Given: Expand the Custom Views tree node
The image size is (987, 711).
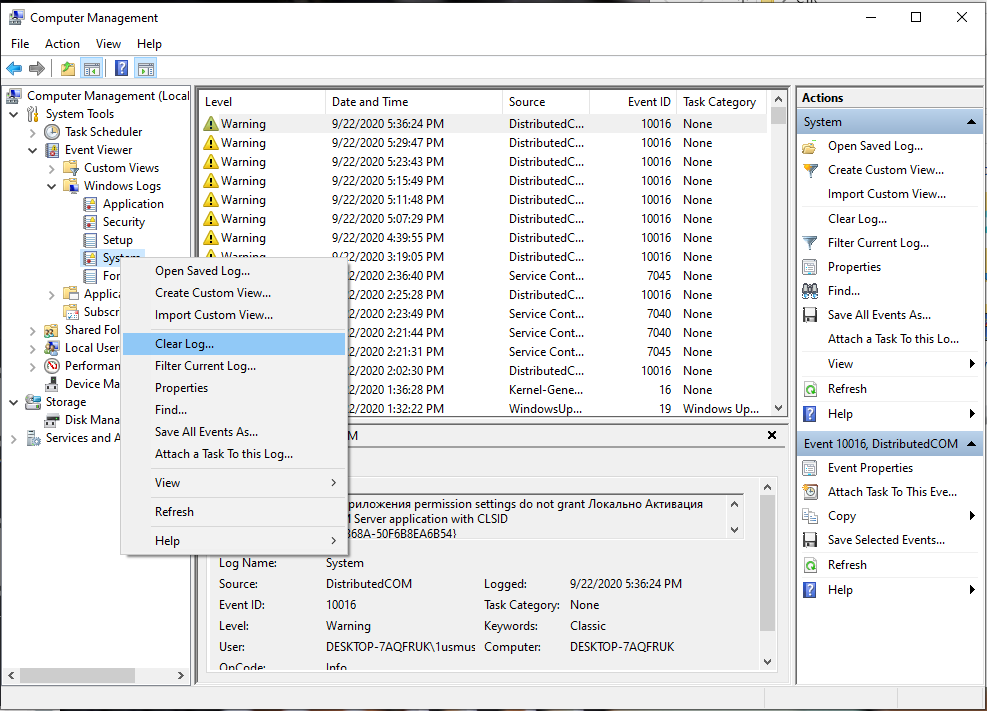Looking at the screenshot, I should pyautogui.click(x=52, y=169).
